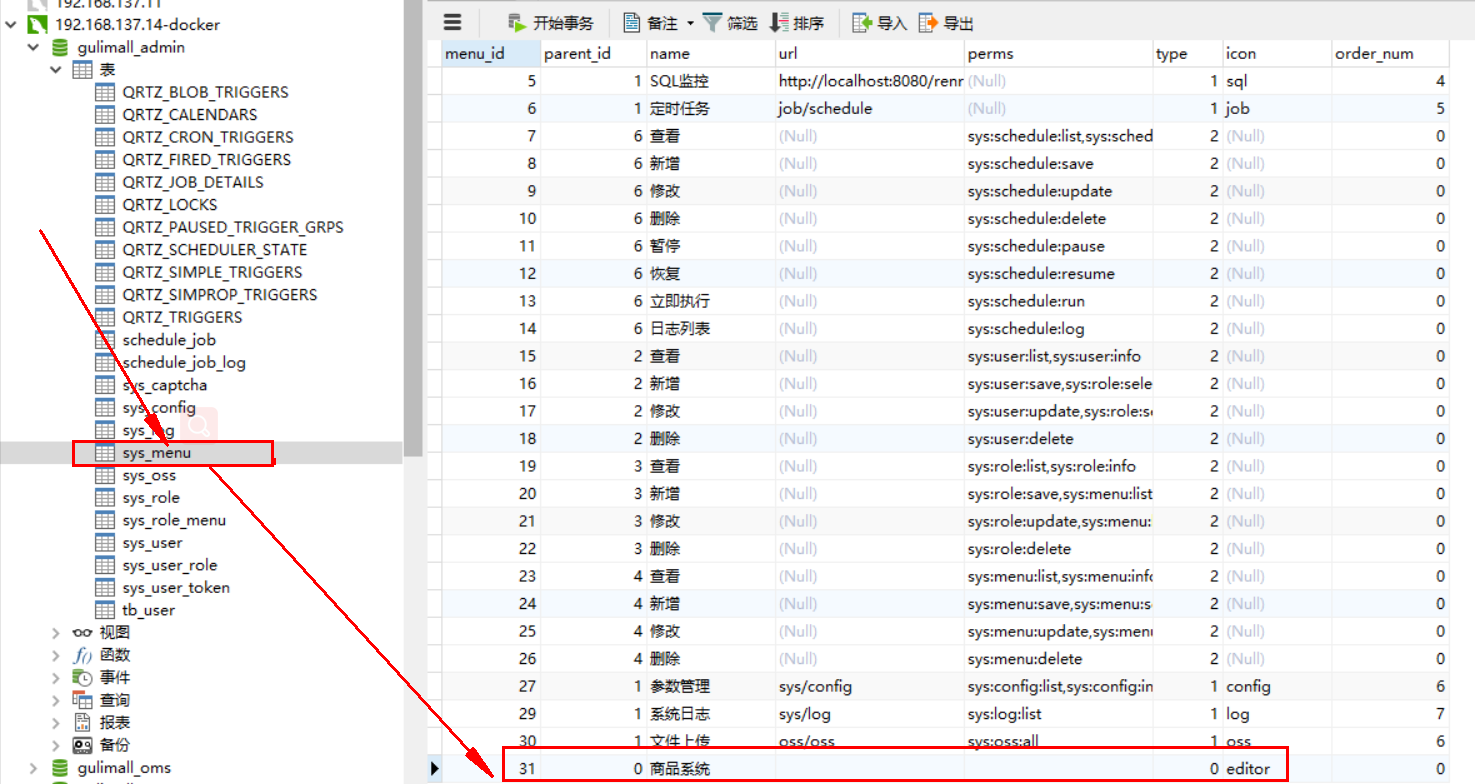Expand the 视图 views node
Viewport: 1475px width, 784px height.
pyautogui.click(x=57, y=633)
